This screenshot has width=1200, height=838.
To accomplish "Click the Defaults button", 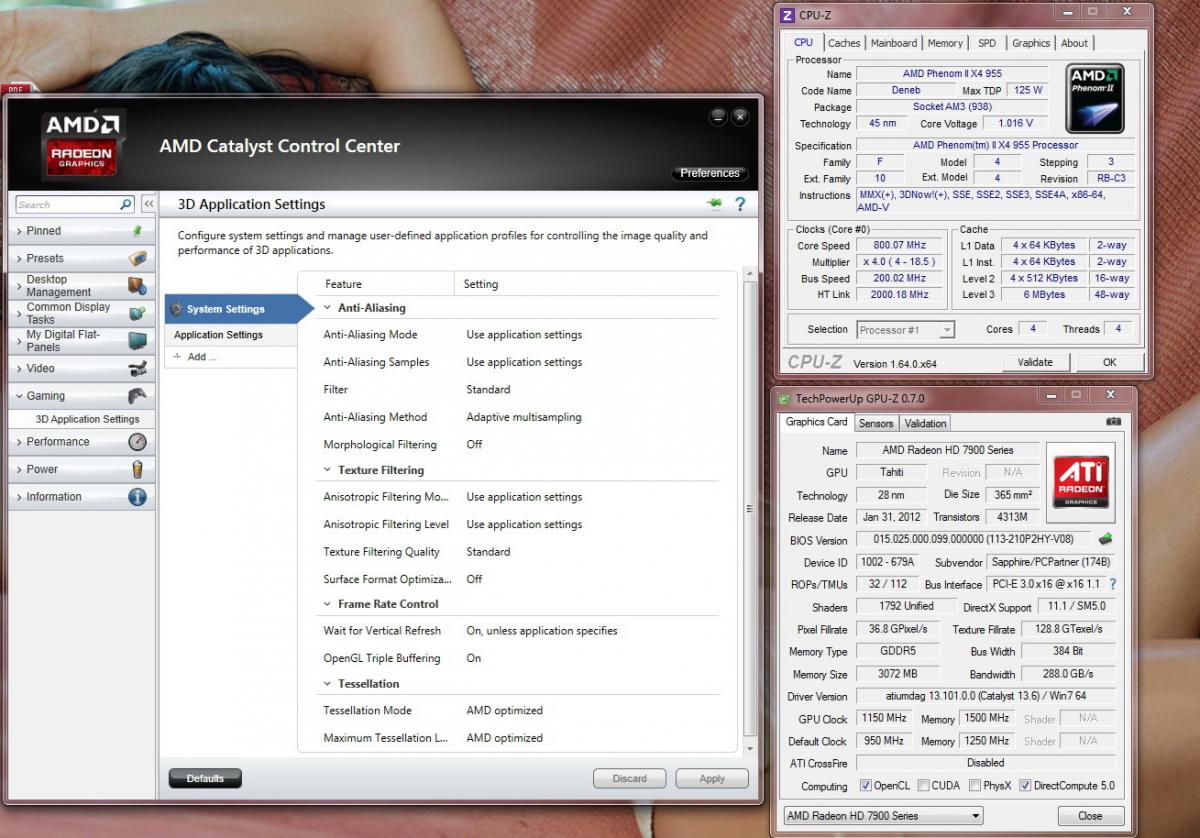I will coord(205,778).
